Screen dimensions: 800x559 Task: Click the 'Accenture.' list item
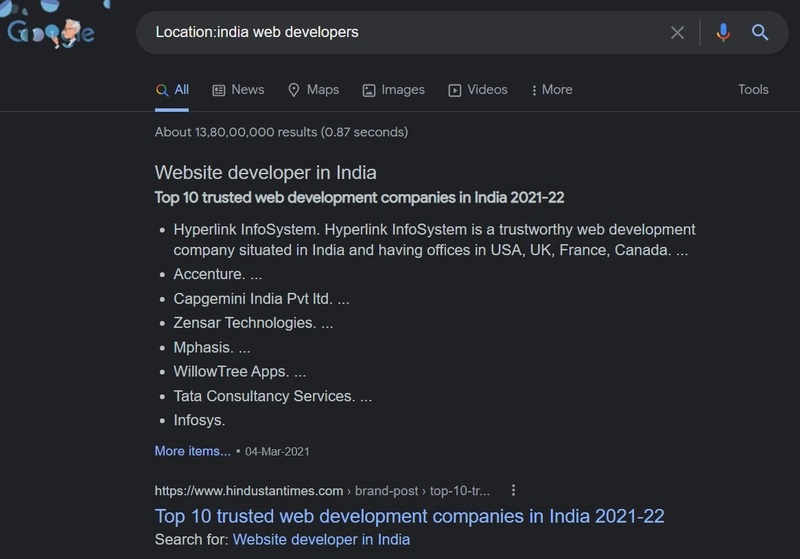217,274
